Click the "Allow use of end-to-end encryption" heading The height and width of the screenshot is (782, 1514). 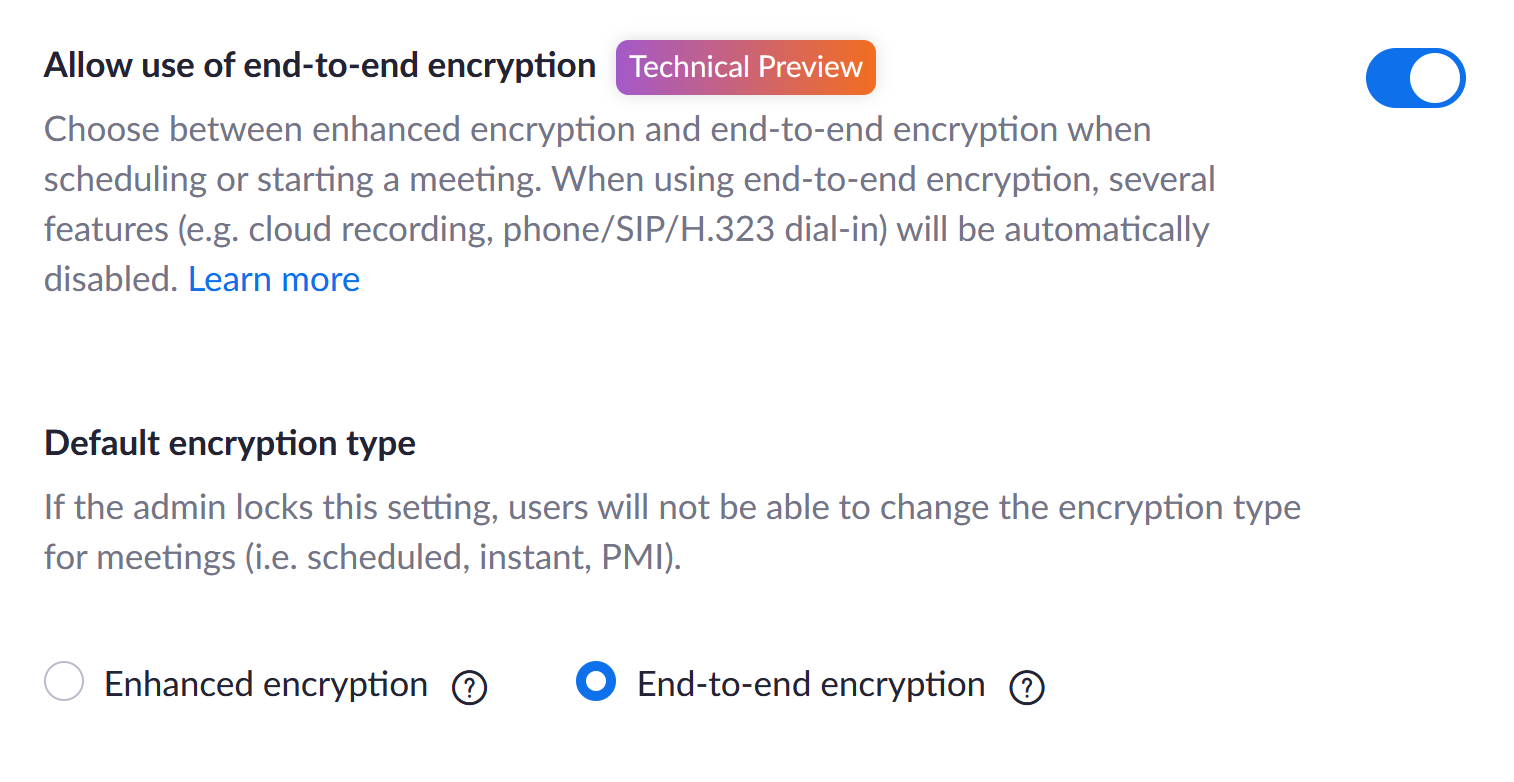click(320, 66)
